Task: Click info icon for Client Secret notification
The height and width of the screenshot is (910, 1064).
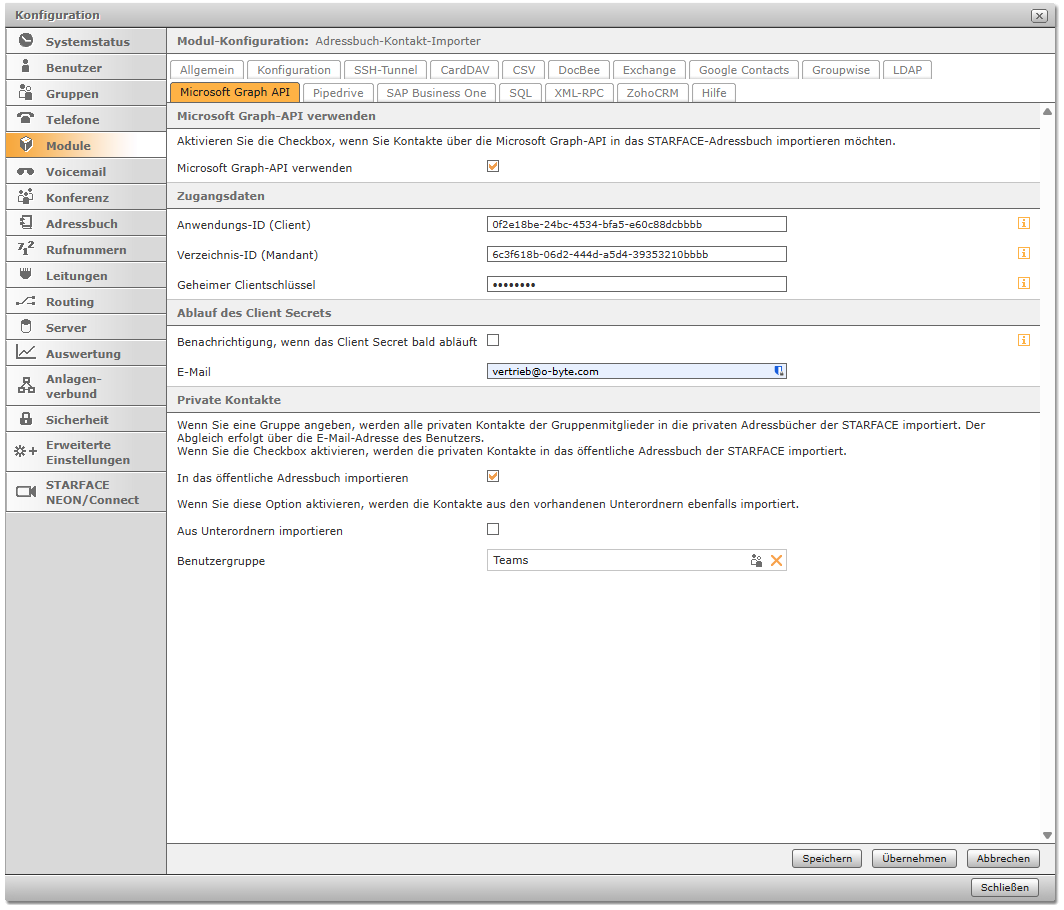Action: coord(1023,341)
